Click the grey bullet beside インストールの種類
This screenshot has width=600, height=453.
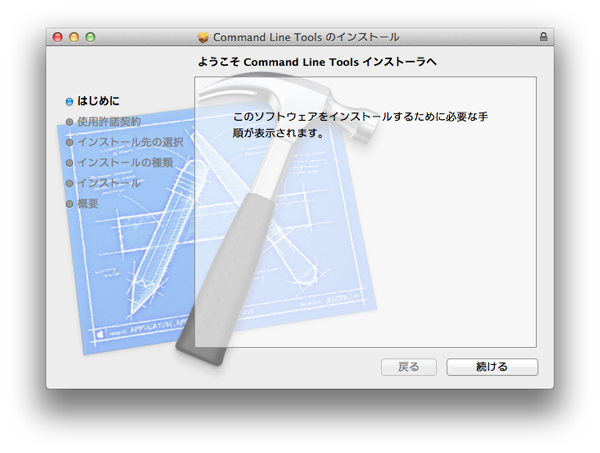(69, 163)
